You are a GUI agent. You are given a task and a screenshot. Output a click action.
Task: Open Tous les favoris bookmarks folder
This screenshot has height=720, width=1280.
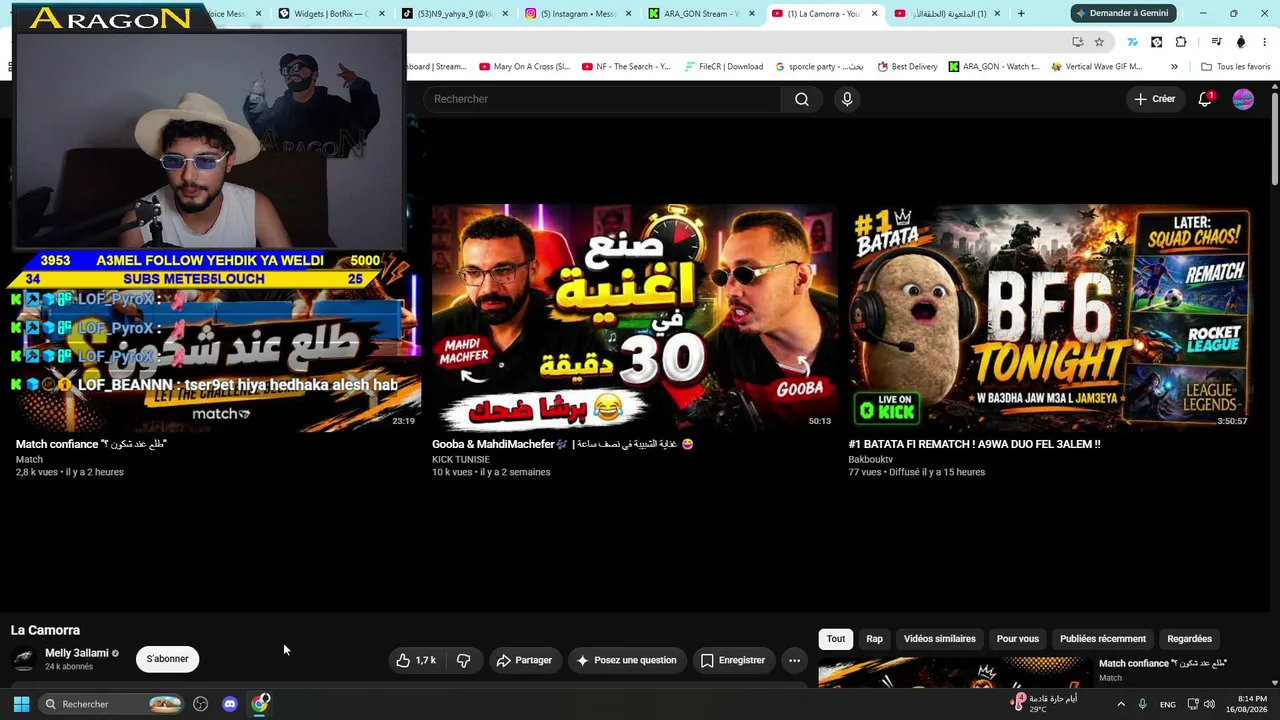click(x=1235, y=67)
